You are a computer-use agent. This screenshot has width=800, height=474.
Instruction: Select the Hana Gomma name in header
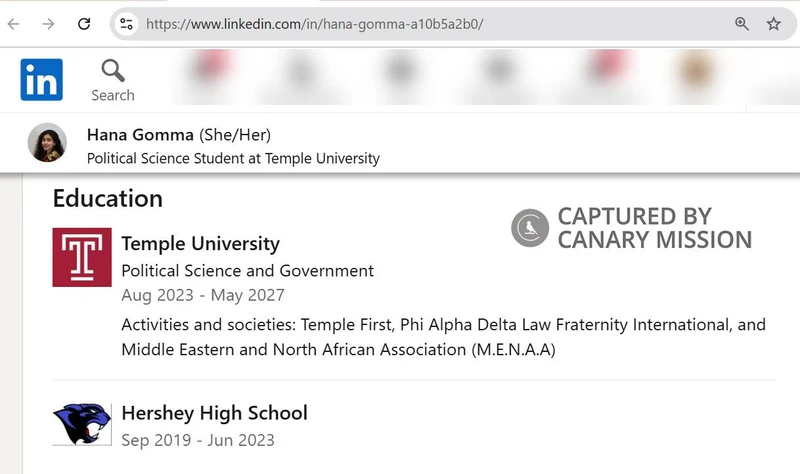pos(141,135)
